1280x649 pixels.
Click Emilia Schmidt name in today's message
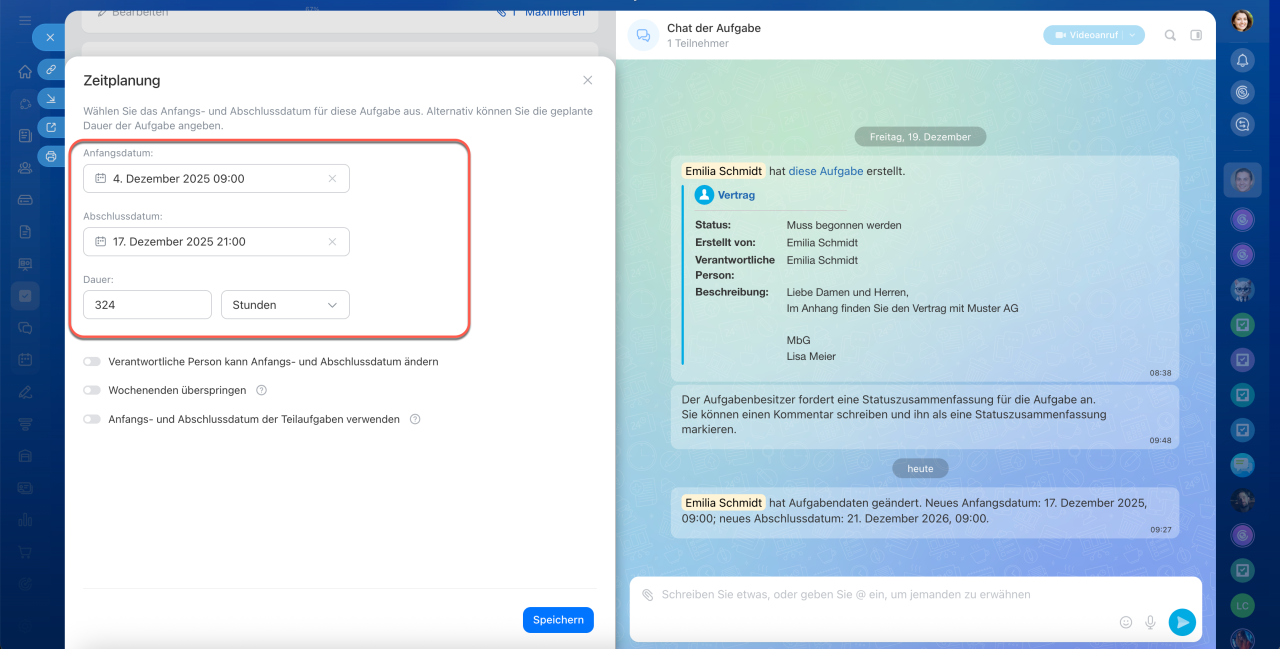click(x=723, y=502)
